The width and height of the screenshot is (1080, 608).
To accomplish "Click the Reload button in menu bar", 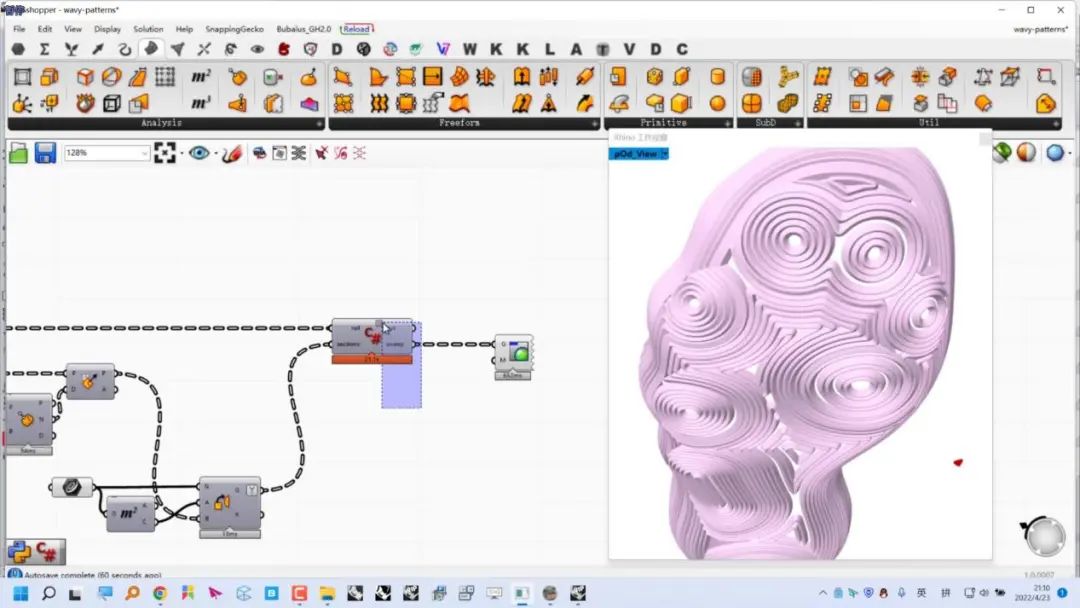I will [x=356, y=29].
